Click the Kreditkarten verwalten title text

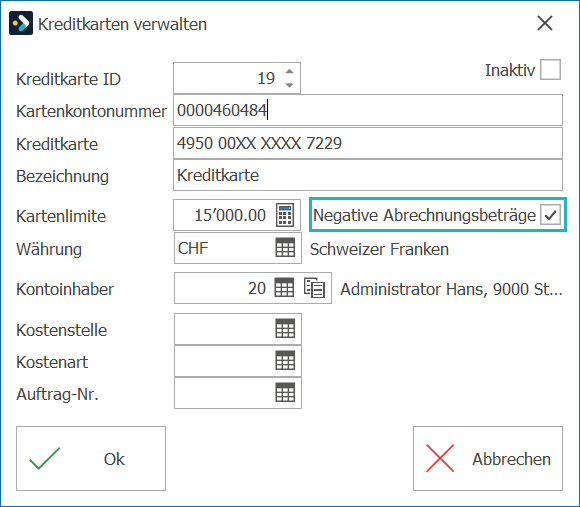click(122, 24)
